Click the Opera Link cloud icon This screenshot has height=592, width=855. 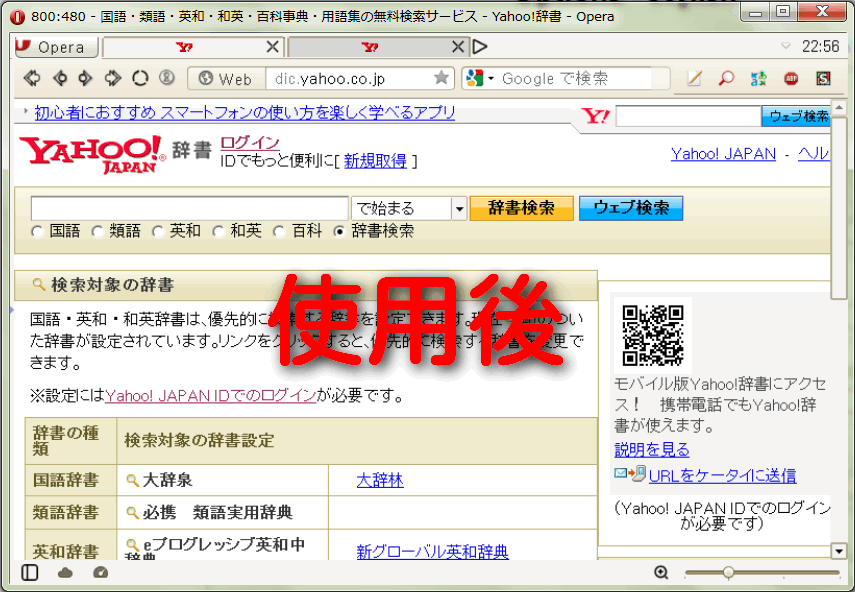pos(65,572)
